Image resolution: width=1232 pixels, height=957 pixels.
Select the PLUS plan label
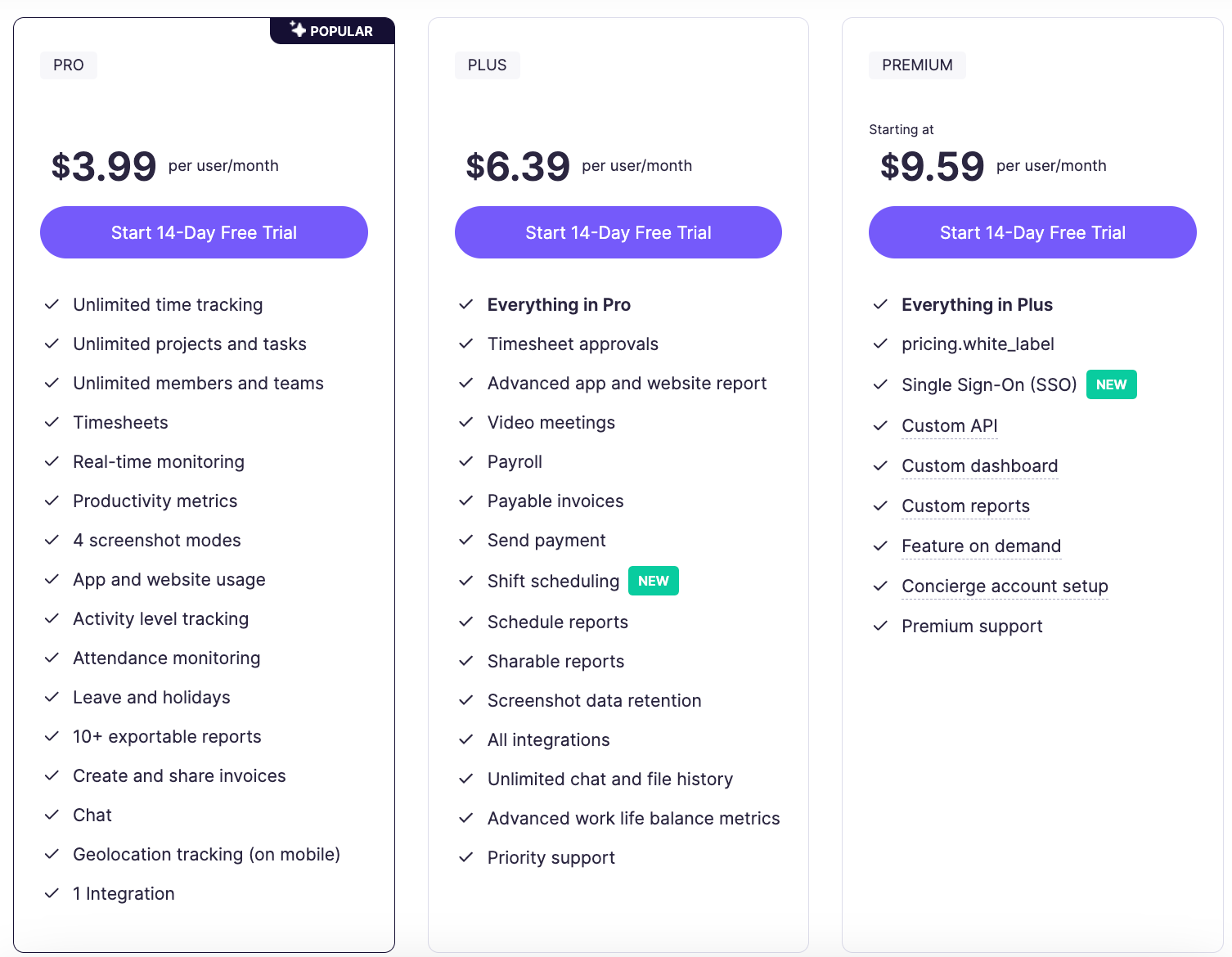(487, 65)
